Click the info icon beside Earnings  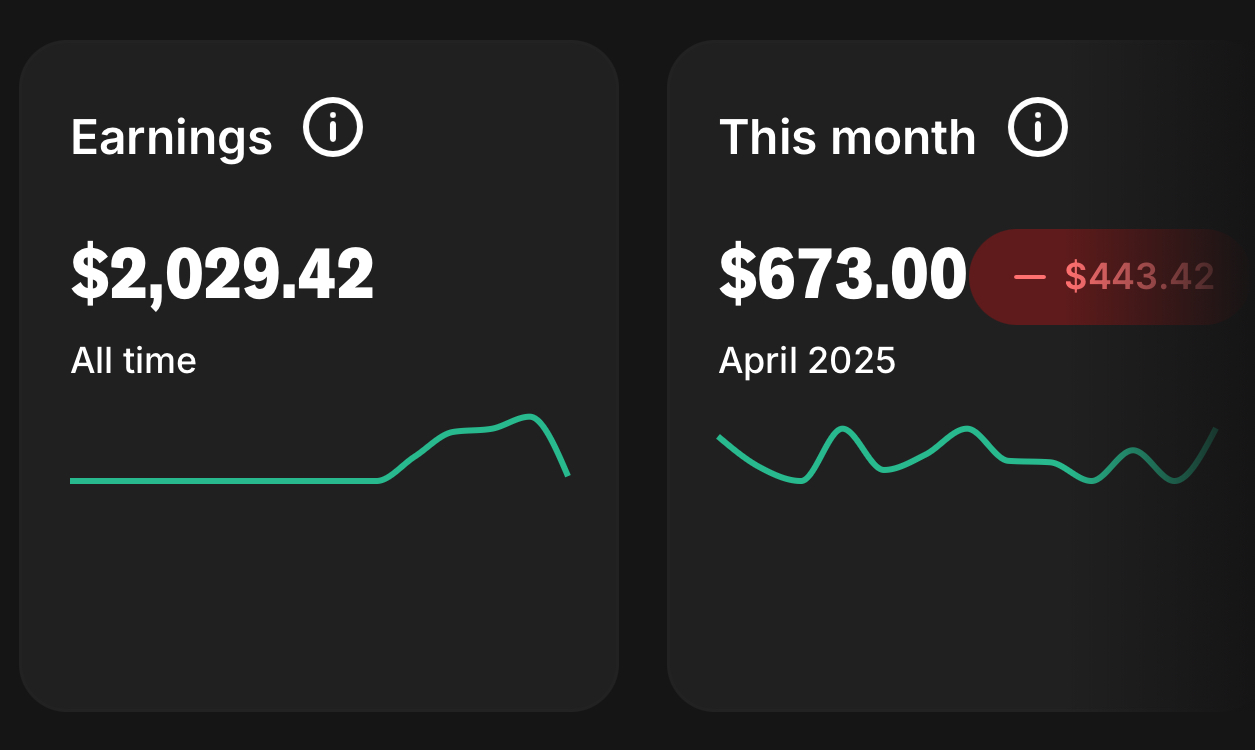tap(333, 128)
